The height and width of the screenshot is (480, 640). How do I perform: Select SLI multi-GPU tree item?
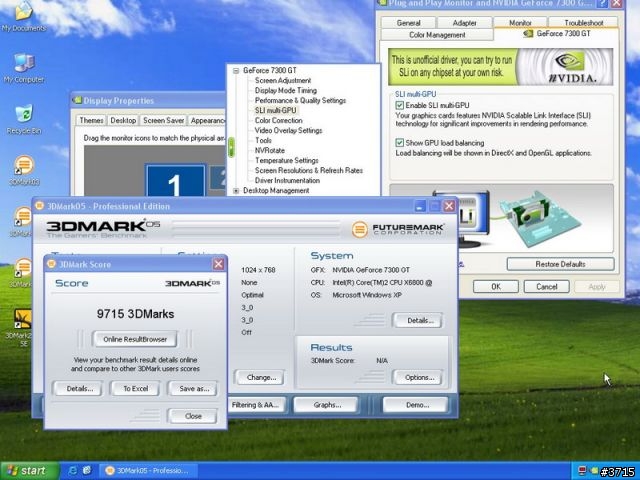click(x=276, y=110)
